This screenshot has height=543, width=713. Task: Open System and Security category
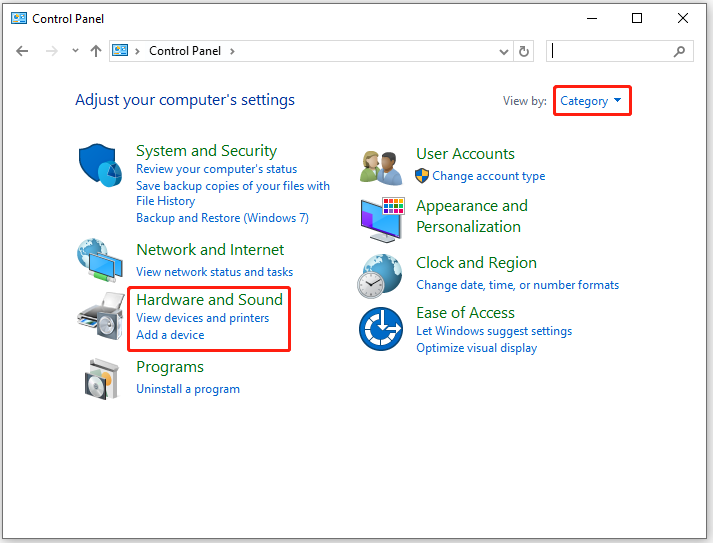(x=206, y=151)
